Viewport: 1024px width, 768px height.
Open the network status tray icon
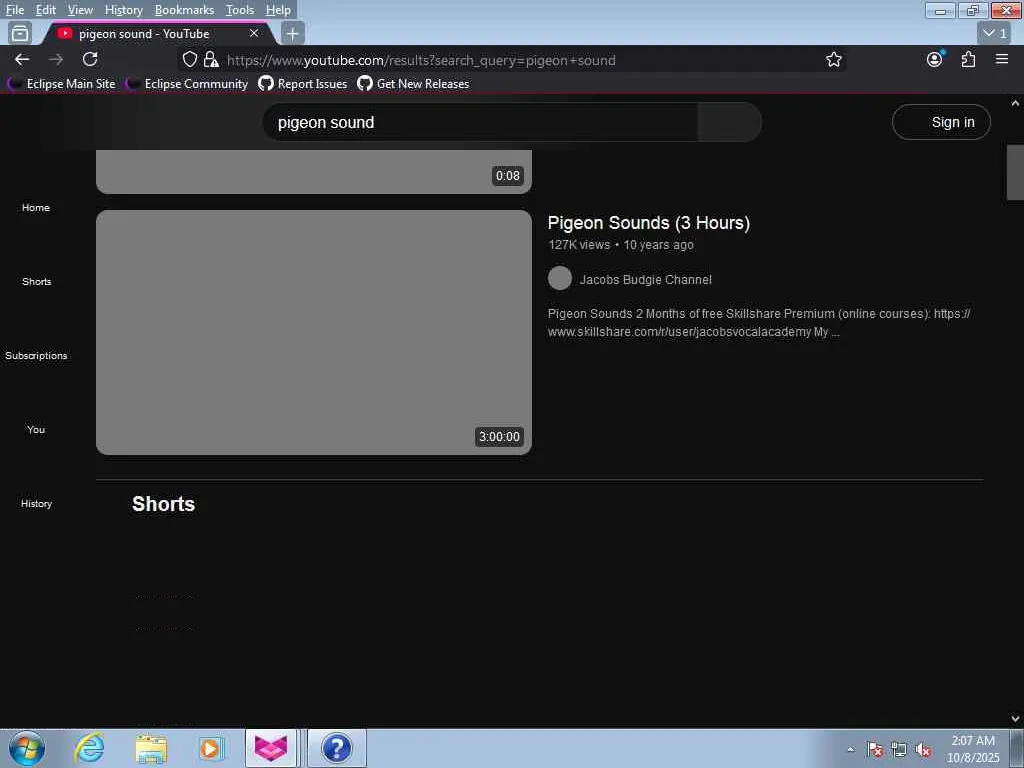tap(899, 749)
